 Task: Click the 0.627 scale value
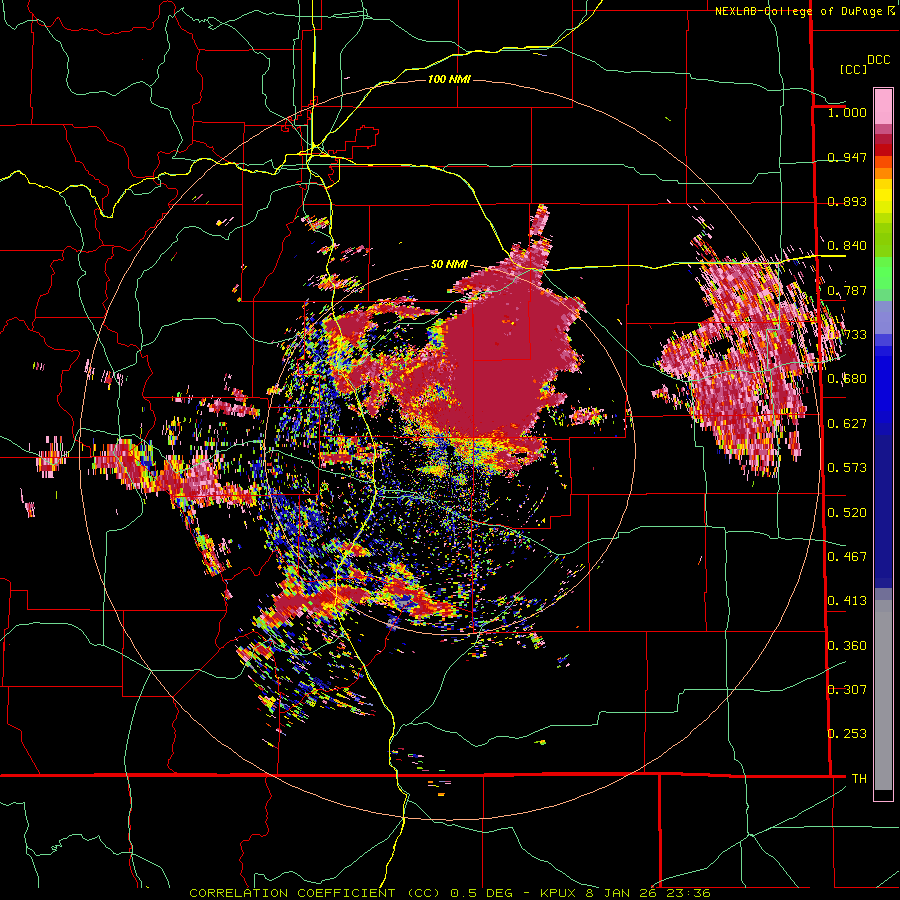pos(847,424)
